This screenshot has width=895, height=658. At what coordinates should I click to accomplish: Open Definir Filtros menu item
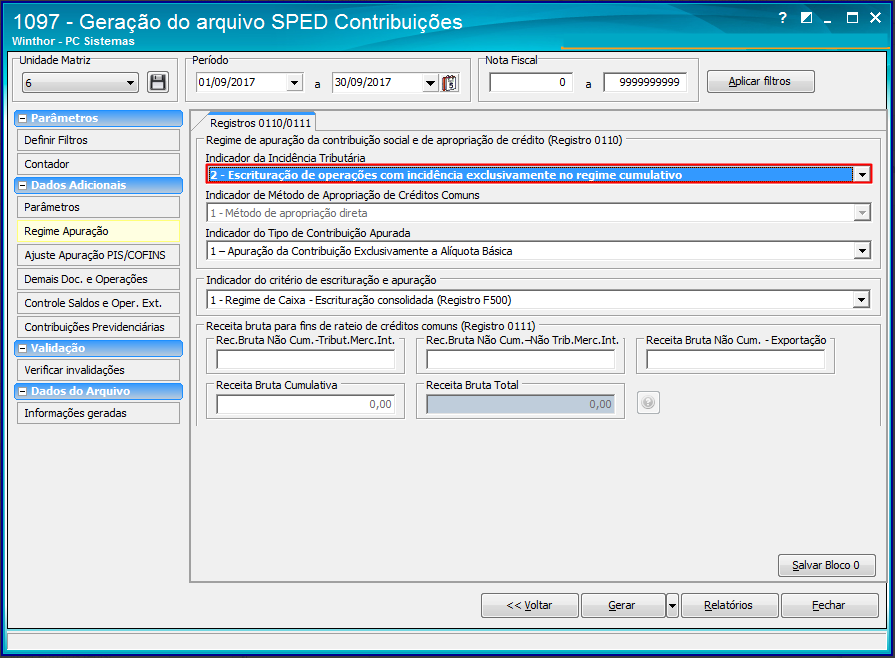point(98,140)
